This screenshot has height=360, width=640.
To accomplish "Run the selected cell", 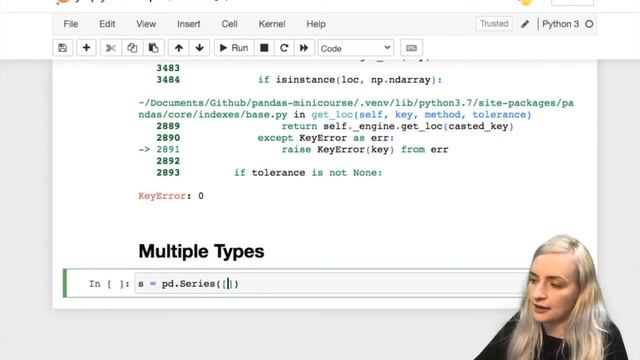I will point(234,48).
